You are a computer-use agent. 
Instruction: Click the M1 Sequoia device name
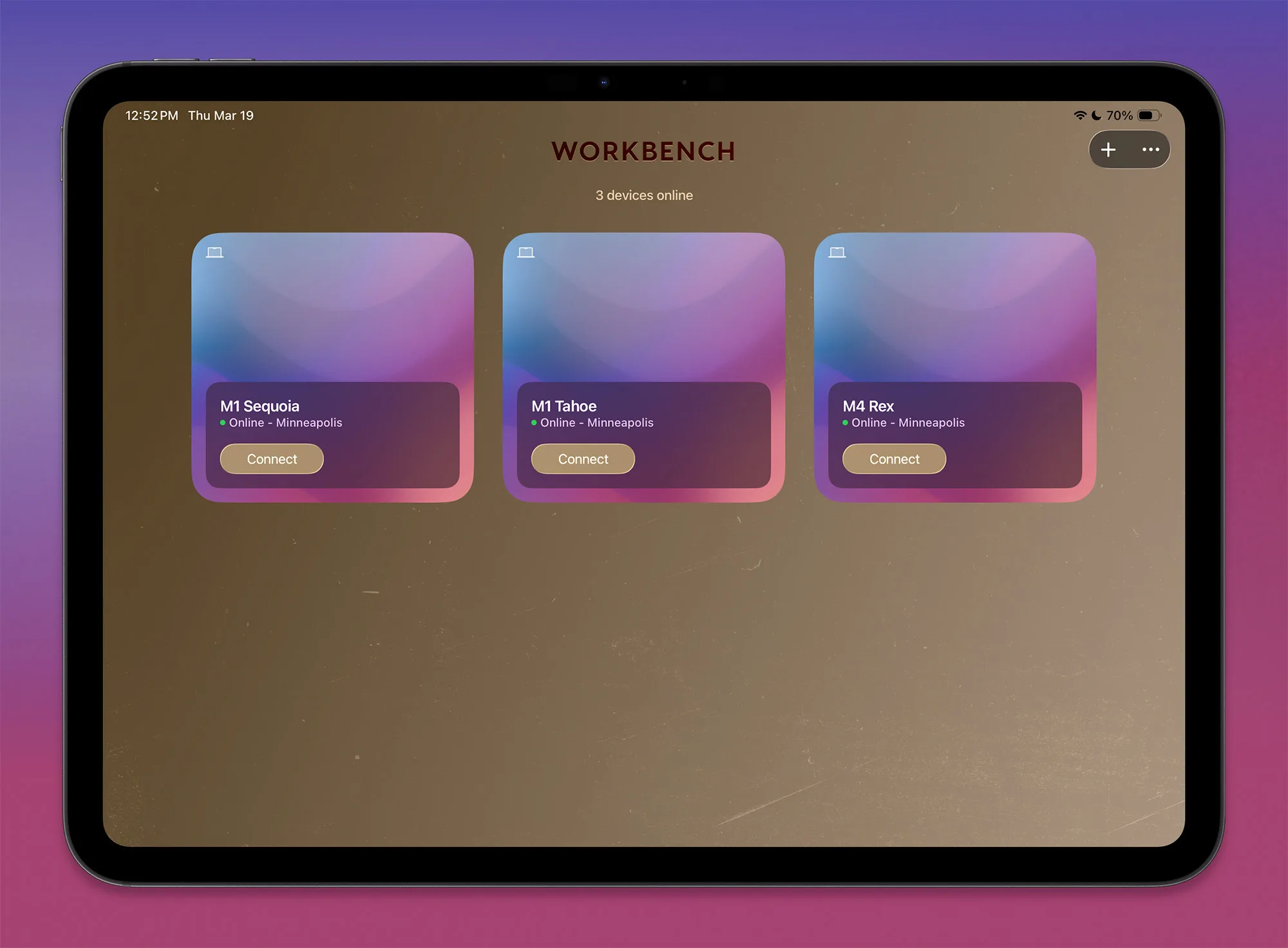click(260, 406)
